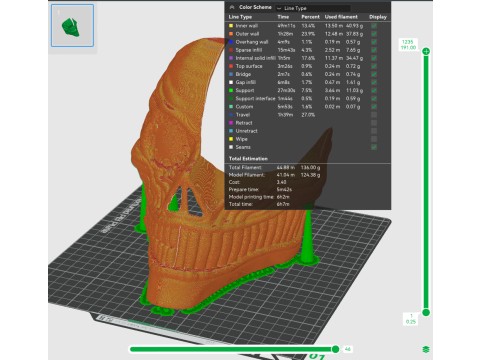This screenshot has height=360, width=480.
Task: Click the move slider value '46'
Action: pyautogui.click(x=347, y=349)
